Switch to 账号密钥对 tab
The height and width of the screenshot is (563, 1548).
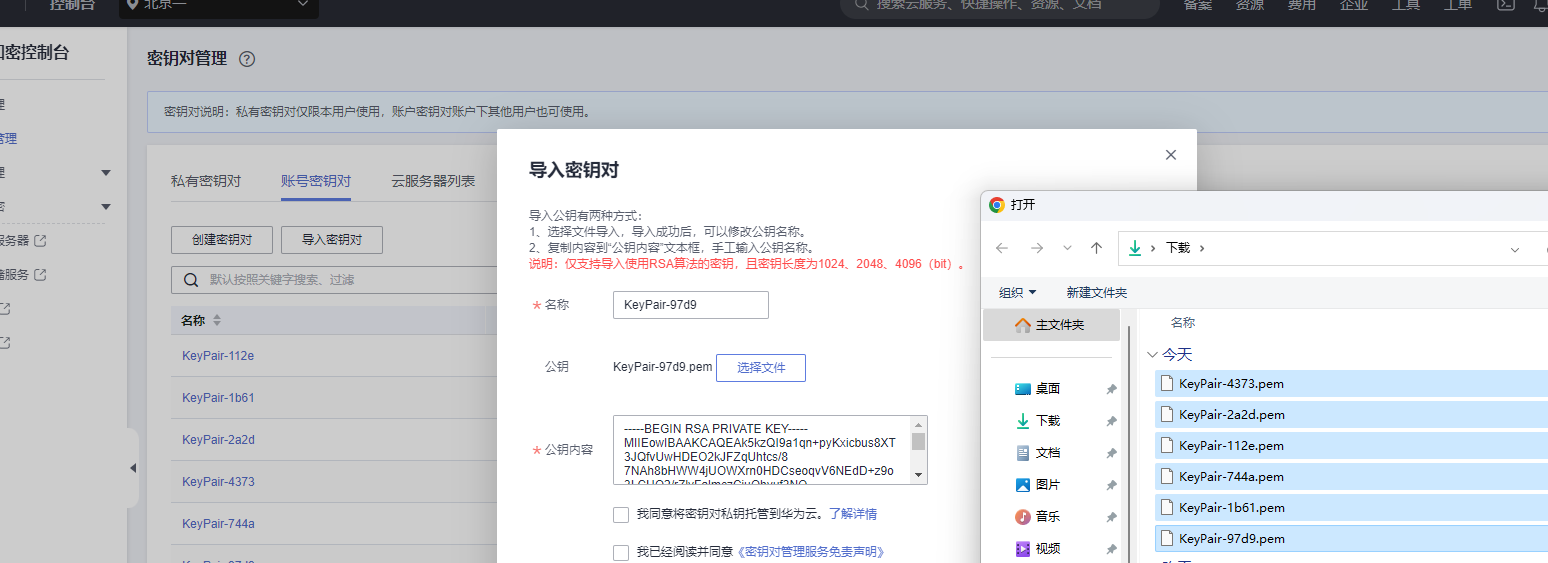[x=316, y=182]
